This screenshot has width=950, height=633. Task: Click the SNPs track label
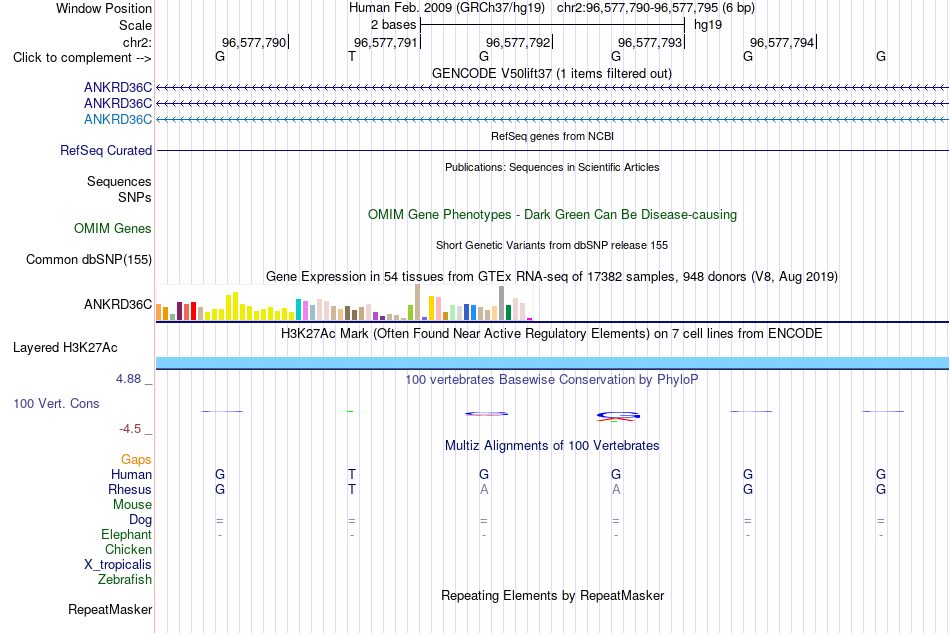coord(135,197)
